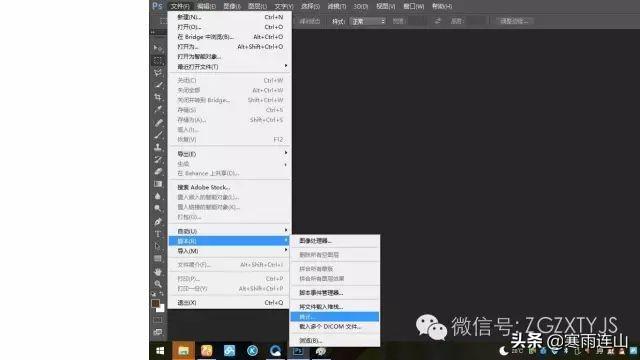The height and width of the screenshot is (360, 640).
Task: Choose 搜索 Adobe Stock... entry
Action: pos(229,187)
